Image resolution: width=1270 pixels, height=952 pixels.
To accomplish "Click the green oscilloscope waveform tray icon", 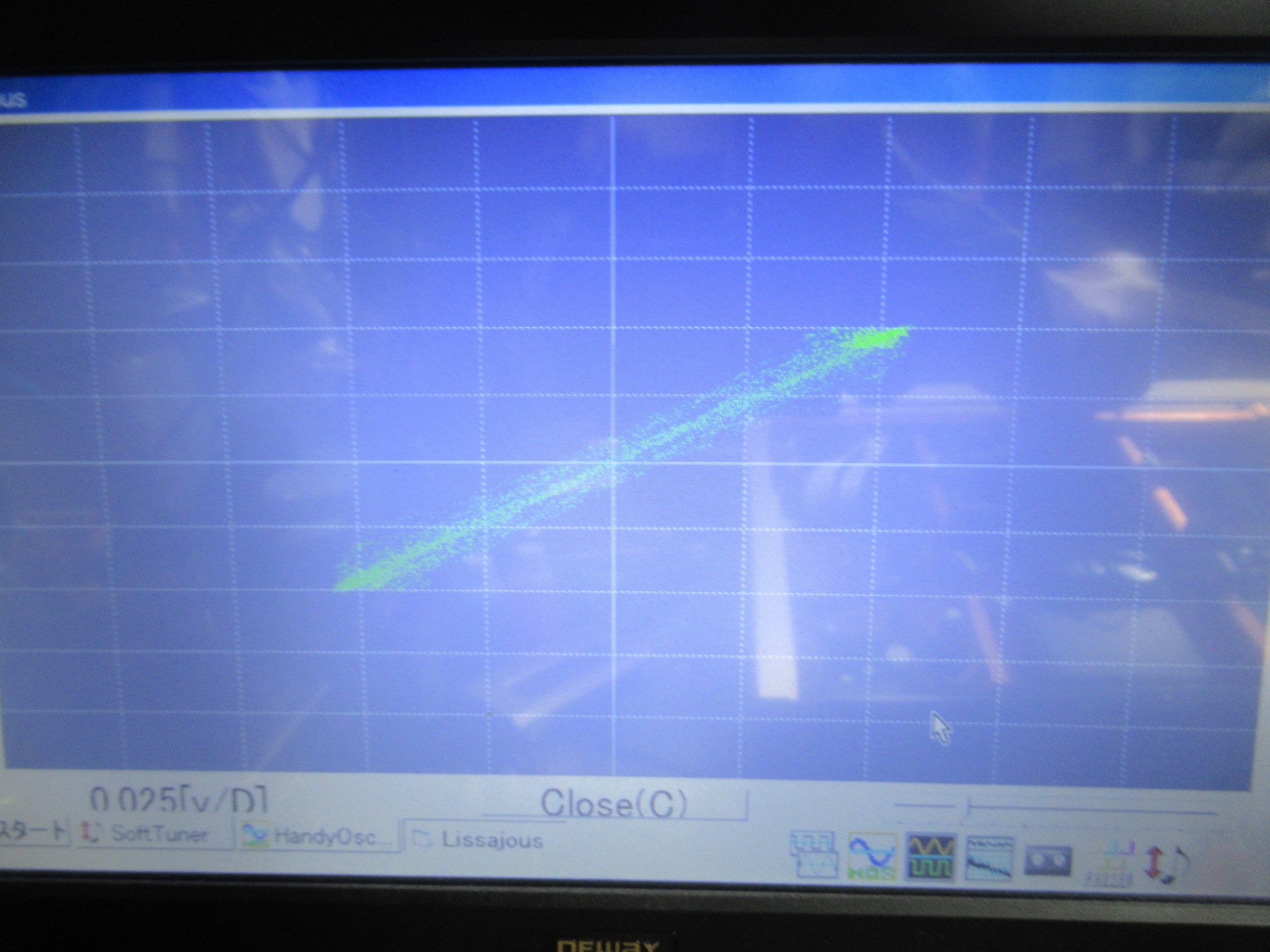I will [930, 857].
